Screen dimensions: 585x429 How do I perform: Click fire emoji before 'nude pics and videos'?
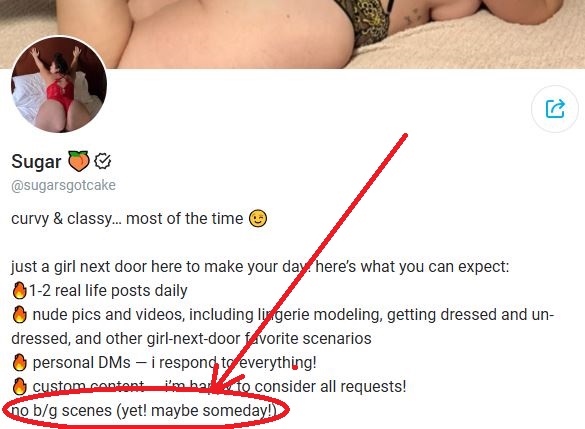click(x=19, y=314)
